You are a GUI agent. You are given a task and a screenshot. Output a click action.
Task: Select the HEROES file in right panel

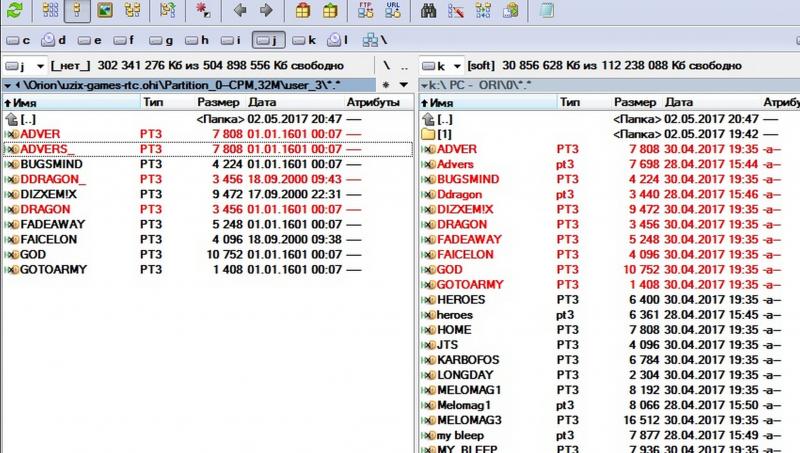point(461,299)
